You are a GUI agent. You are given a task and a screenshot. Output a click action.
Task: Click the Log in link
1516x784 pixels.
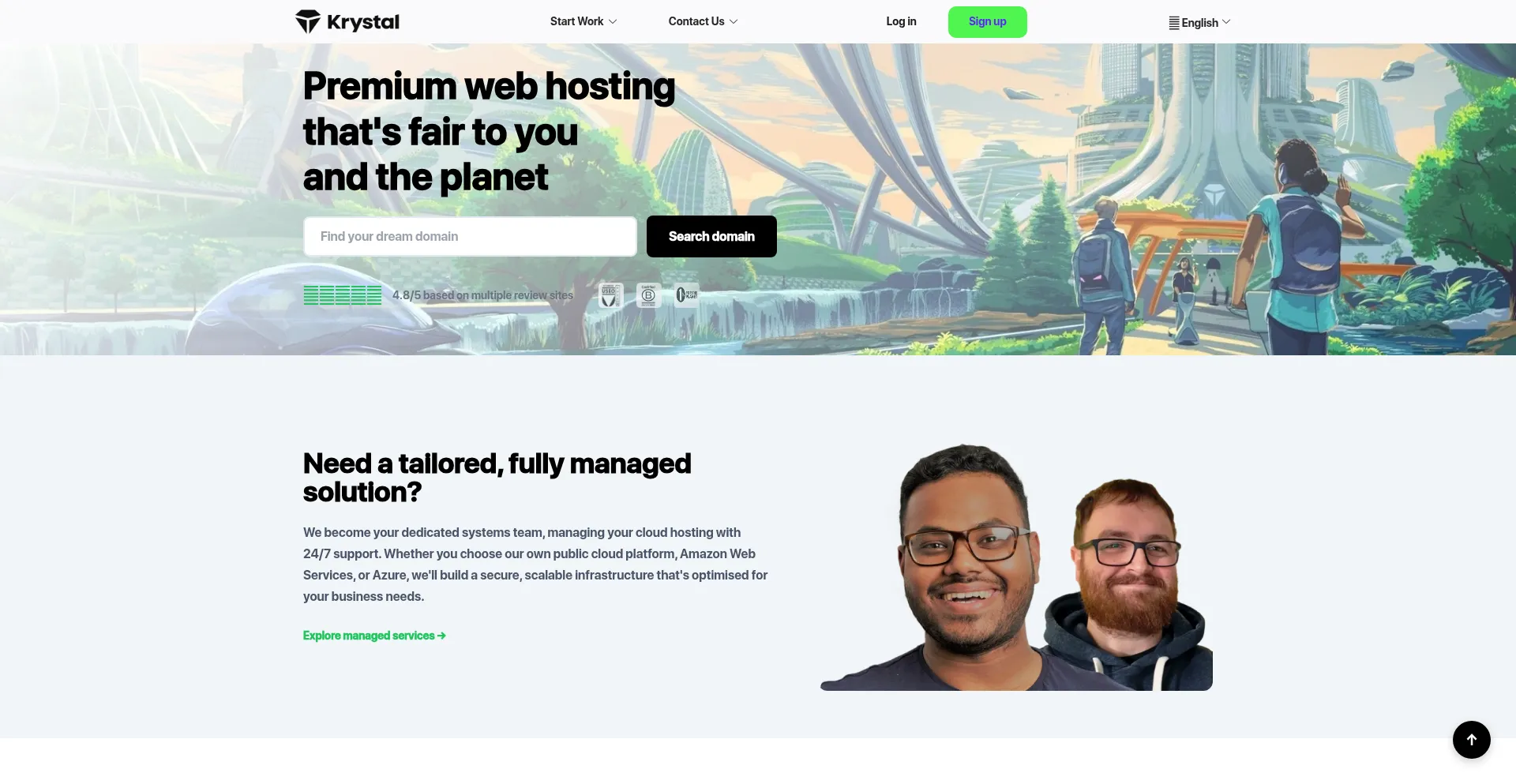click(901, 21)
